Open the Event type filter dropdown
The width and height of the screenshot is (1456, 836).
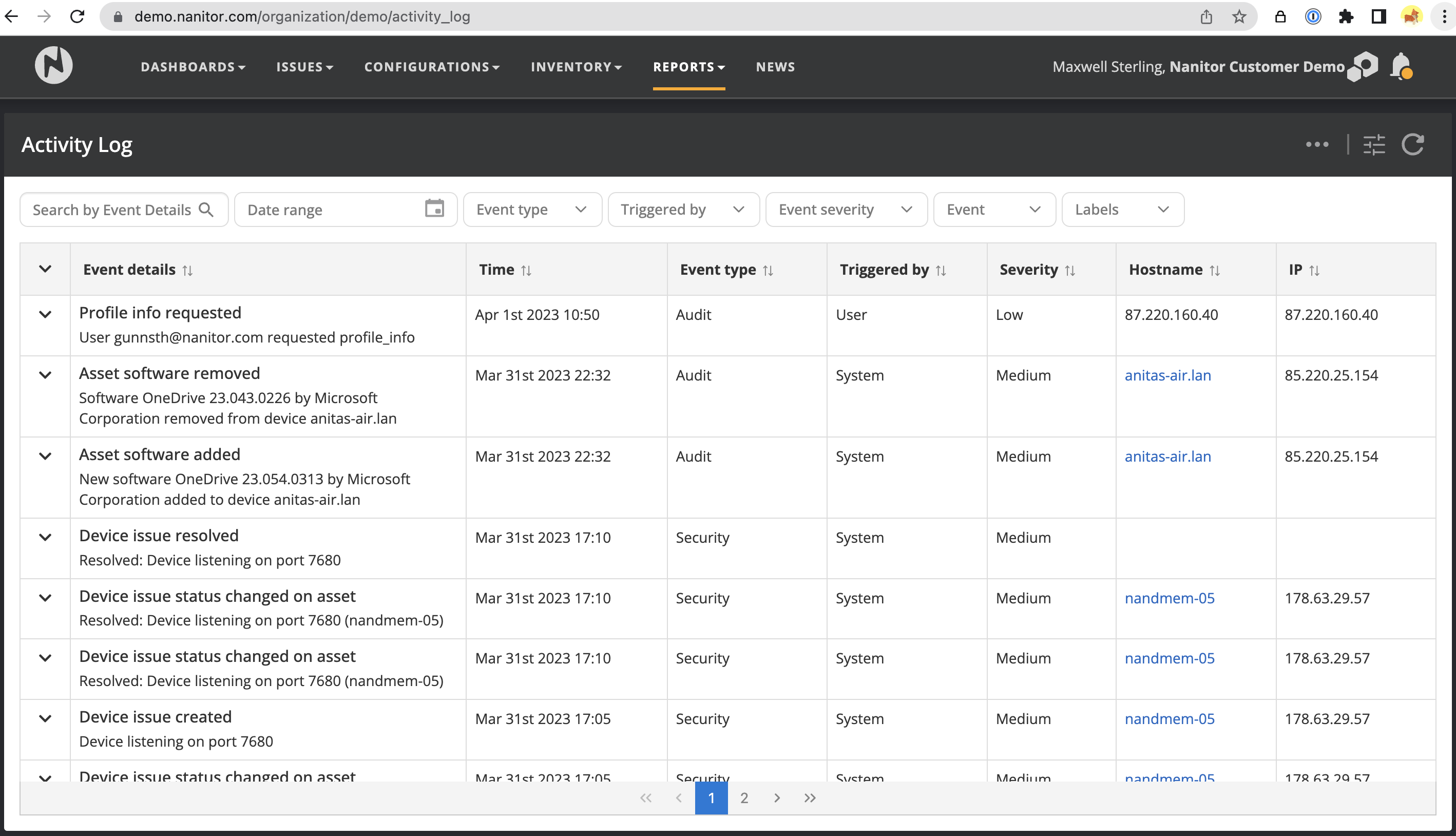point(532,210)
